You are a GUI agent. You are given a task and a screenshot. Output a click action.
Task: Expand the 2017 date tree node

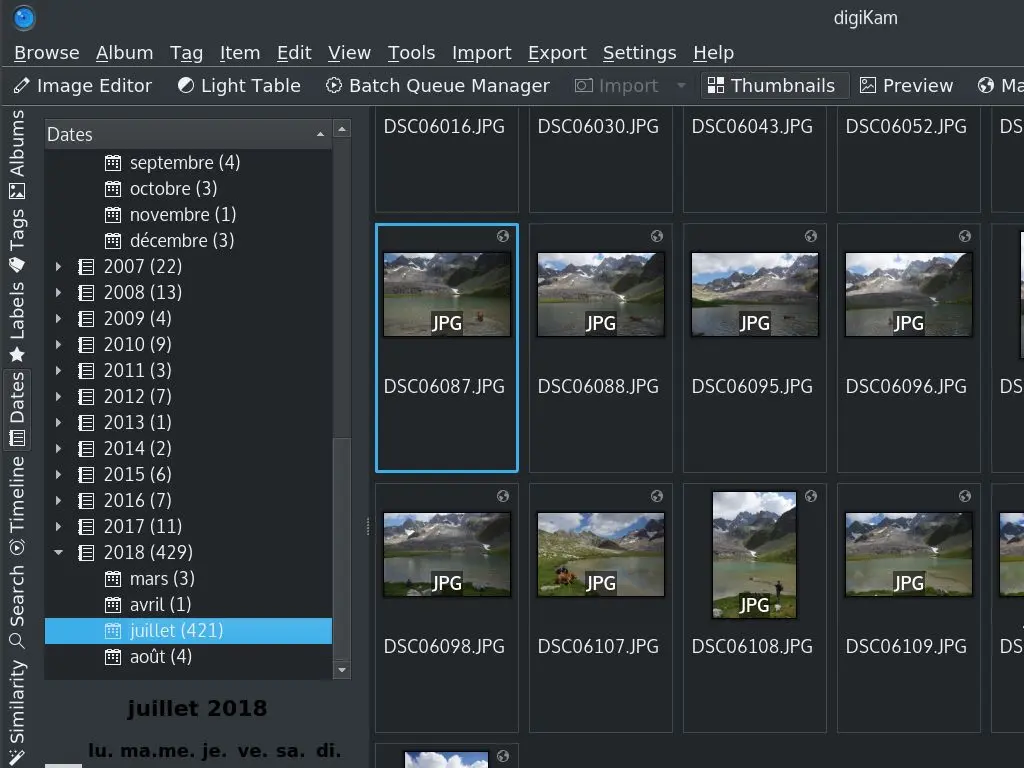[57, 526]
